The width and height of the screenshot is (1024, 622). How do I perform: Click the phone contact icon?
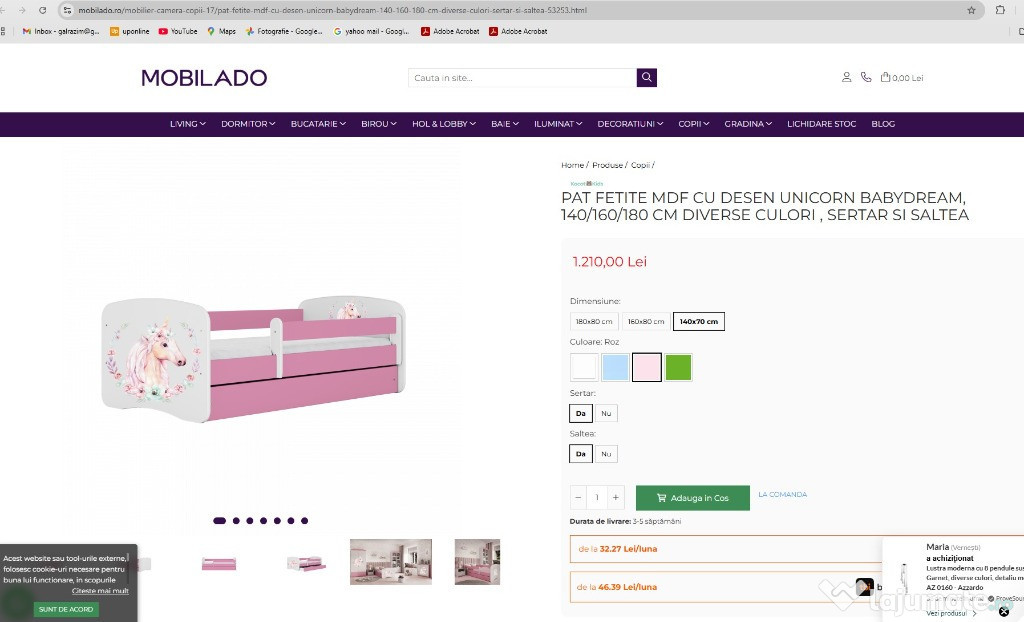click(x=865, y=77)
